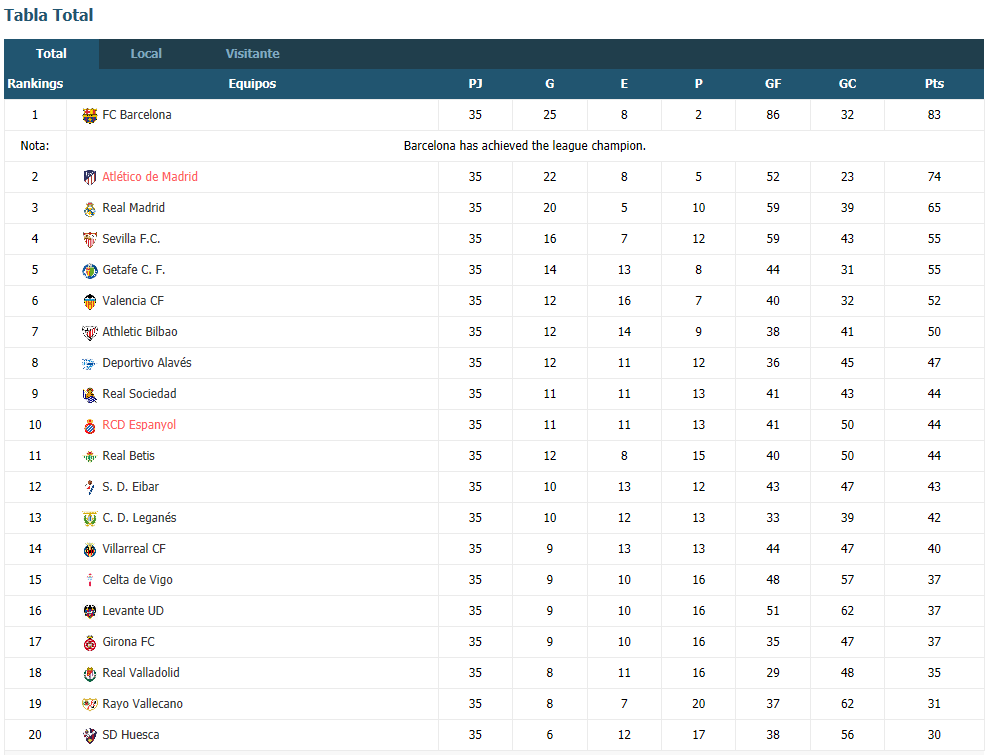This screenshot has height=755, width=992.
Task: Open the Sevilla F.C. team link
Action: click(131, 239)
